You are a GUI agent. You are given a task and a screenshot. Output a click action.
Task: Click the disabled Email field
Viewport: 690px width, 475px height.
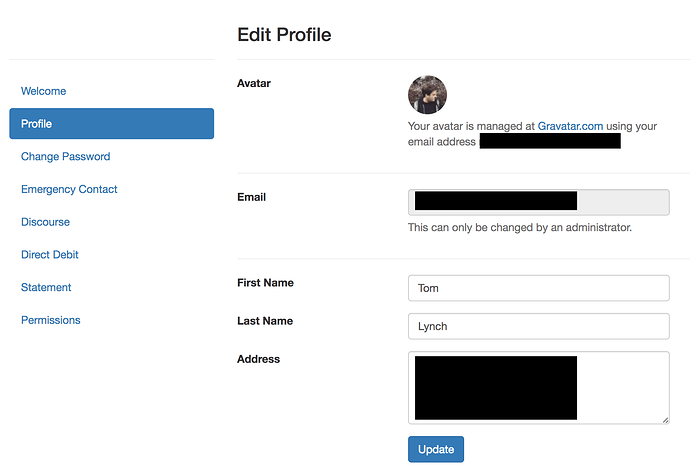click(x=539, y=203)
